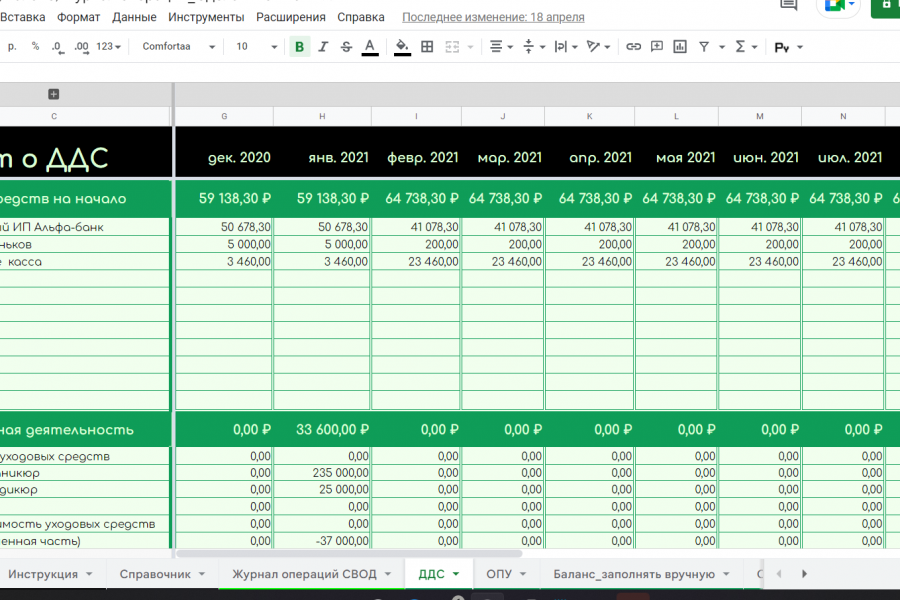Viewport: 900px width, 600px height.
Task: Switch to Баланс_заполнять вручную tab
Action: coord(634,574)
